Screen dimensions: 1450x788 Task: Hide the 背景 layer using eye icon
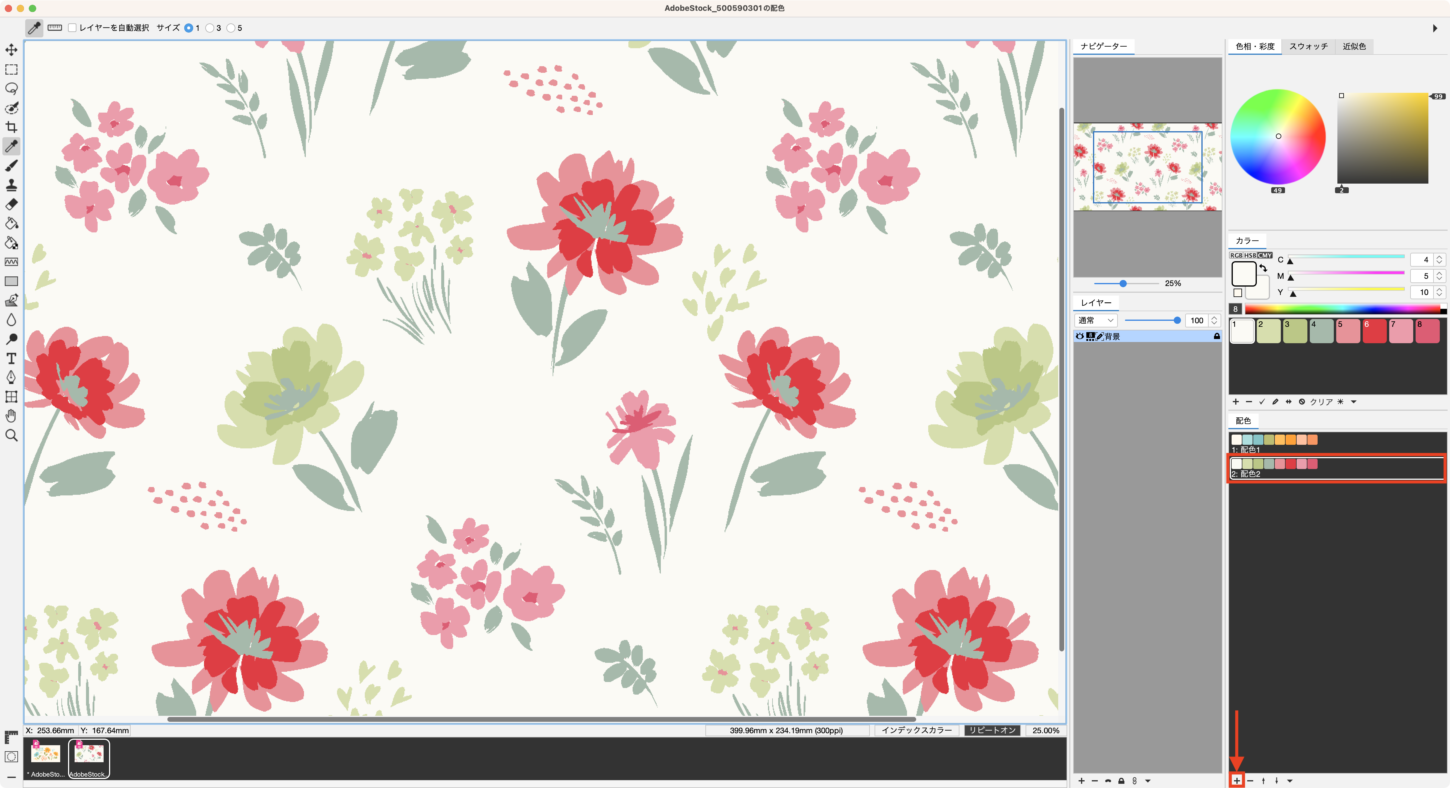click(1080, 337)
